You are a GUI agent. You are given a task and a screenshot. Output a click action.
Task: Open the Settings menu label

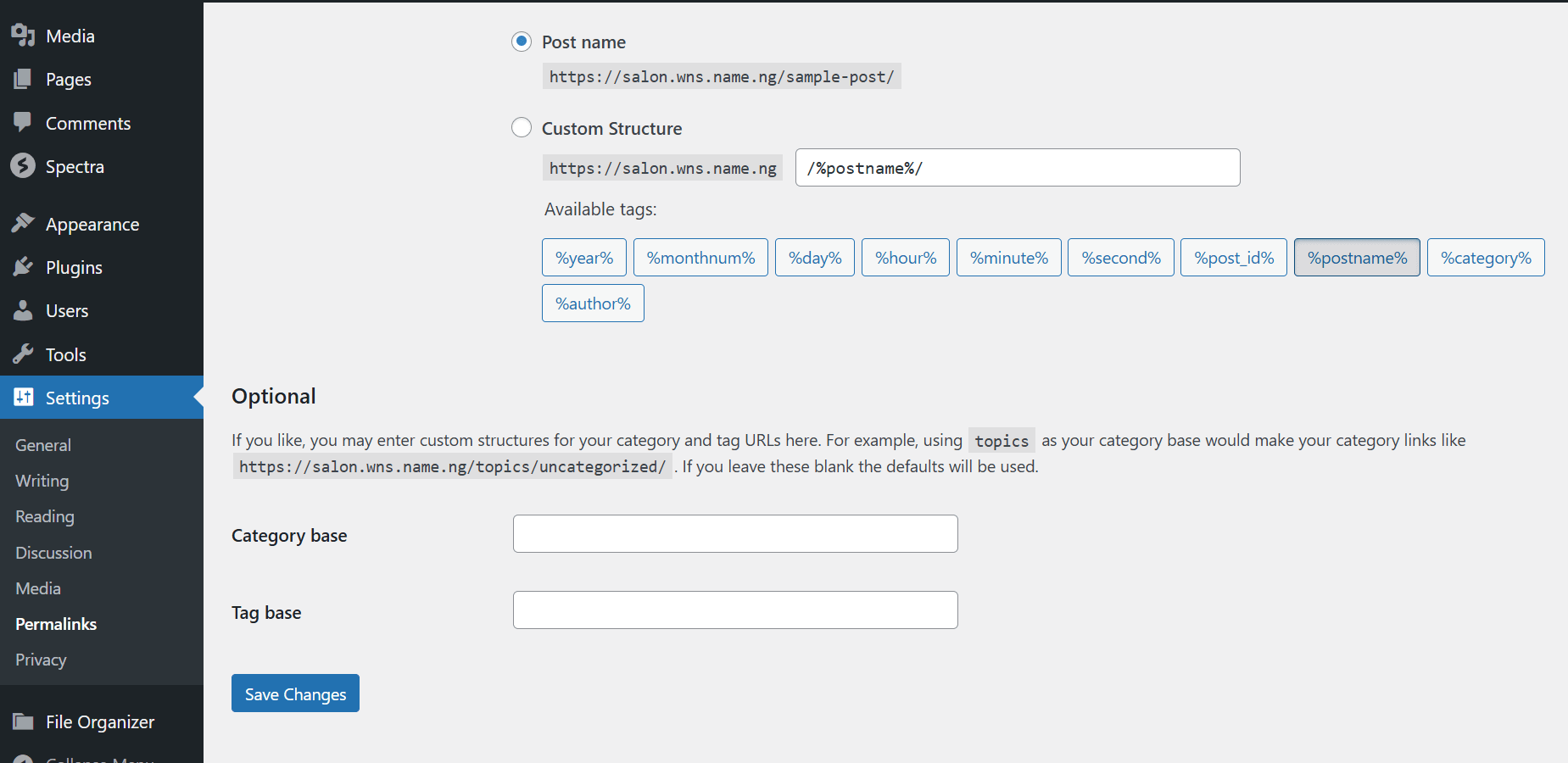coord(77,398)
